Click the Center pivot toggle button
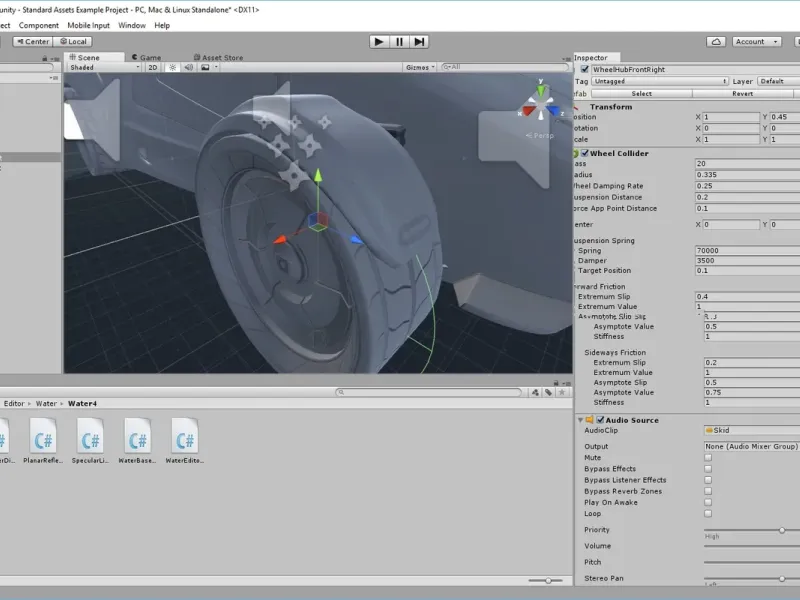The width and height of the screenshot is (800, 600). pos(32,41)
